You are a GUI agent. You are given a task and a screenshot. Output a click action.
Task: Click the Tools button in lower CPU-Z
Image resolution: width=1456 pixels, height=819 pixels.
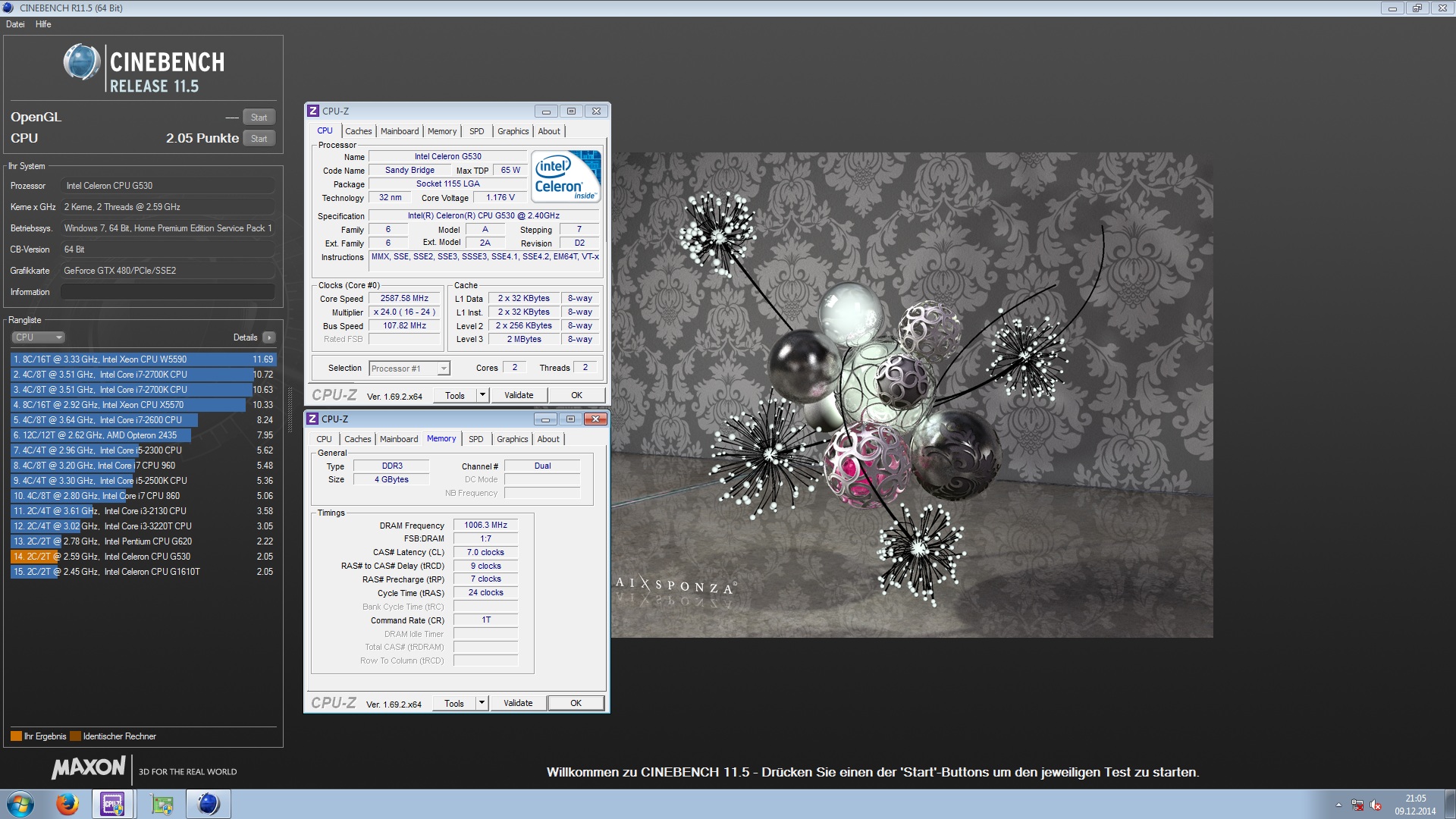coord(454,703)
